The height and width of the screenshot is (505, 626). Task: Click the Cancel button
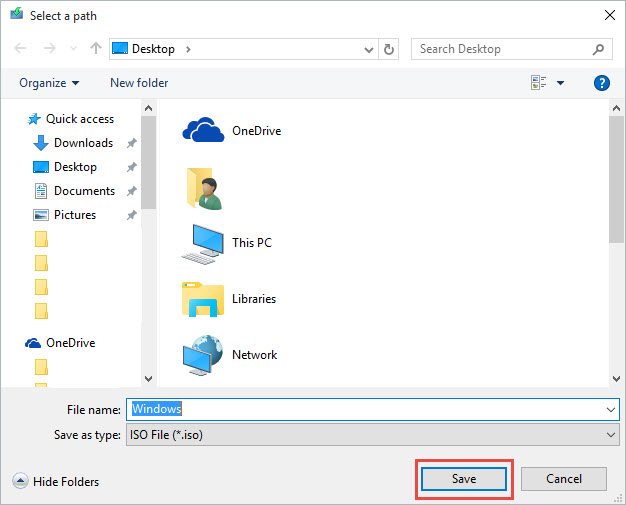[564, 479]
